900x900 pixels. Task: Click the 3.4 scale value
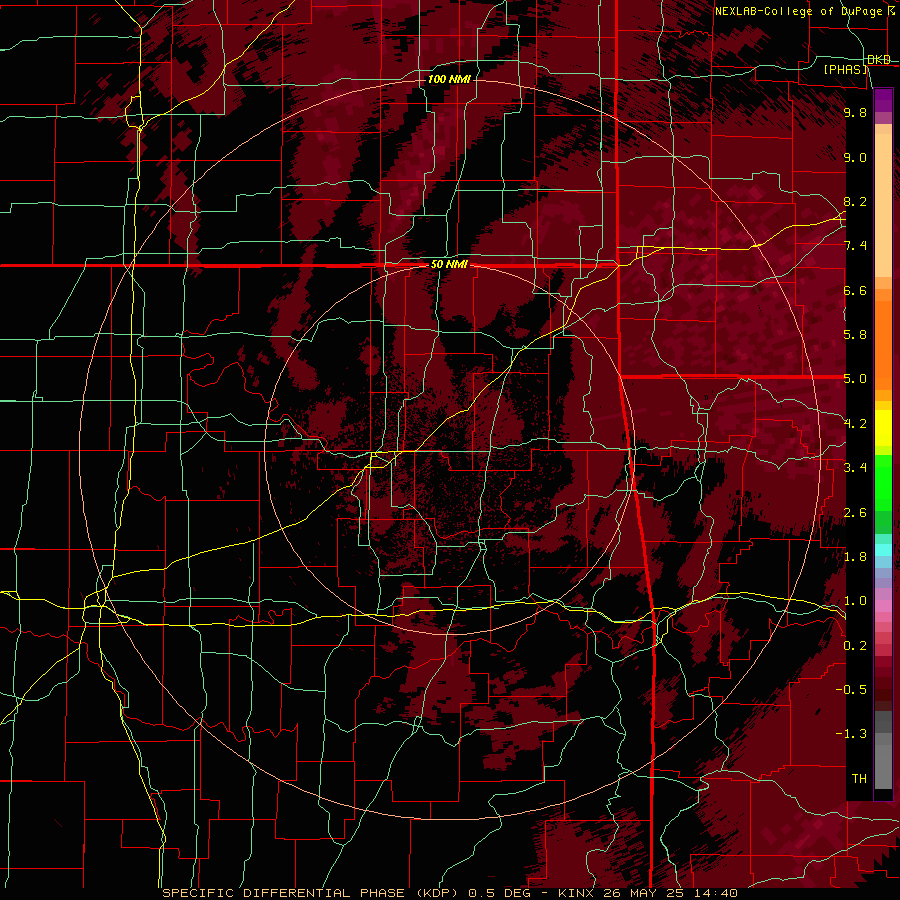coord(855,468)
